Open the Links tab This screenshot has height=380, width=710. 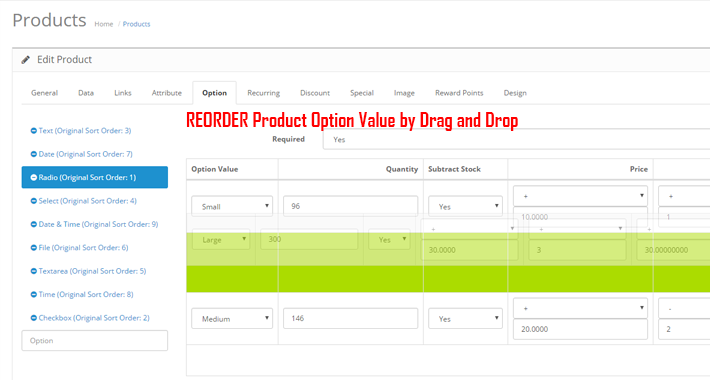click(123, 93)
